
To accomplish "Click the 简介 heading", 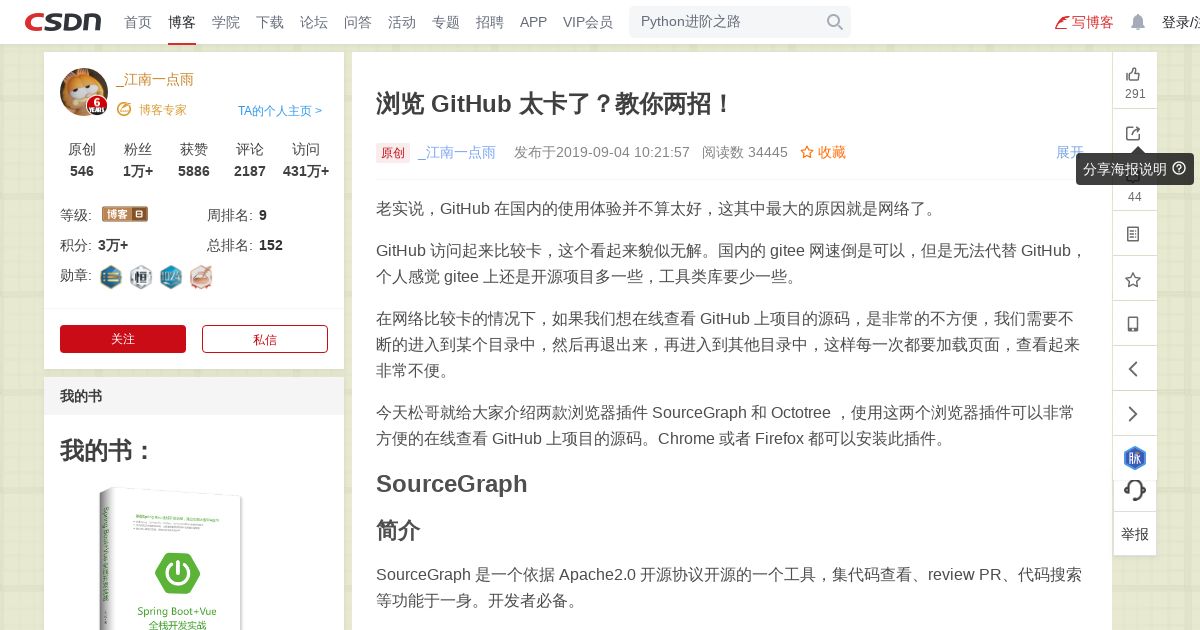I will point(398,530).
